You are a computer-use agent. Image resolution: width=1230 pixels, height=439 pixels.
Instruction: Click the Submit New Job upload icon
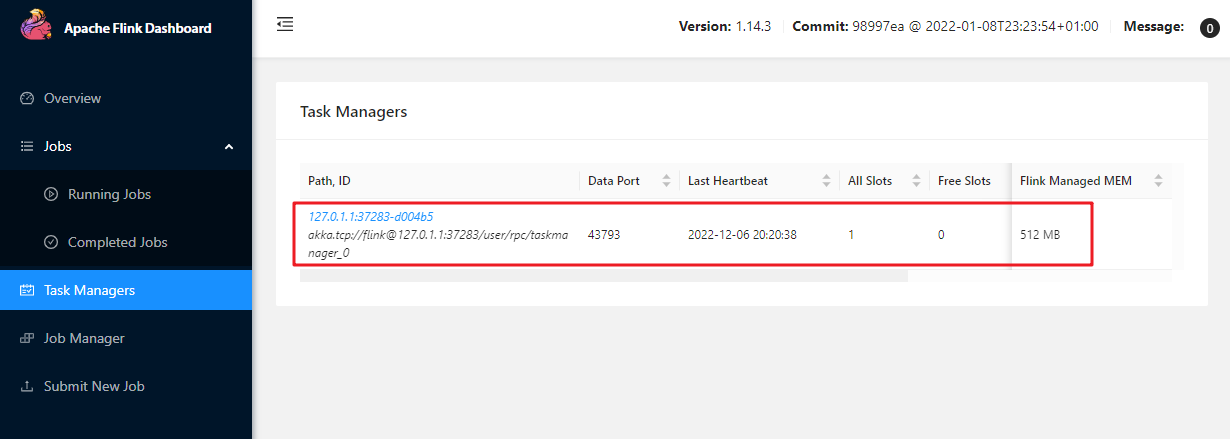[27, 386]
